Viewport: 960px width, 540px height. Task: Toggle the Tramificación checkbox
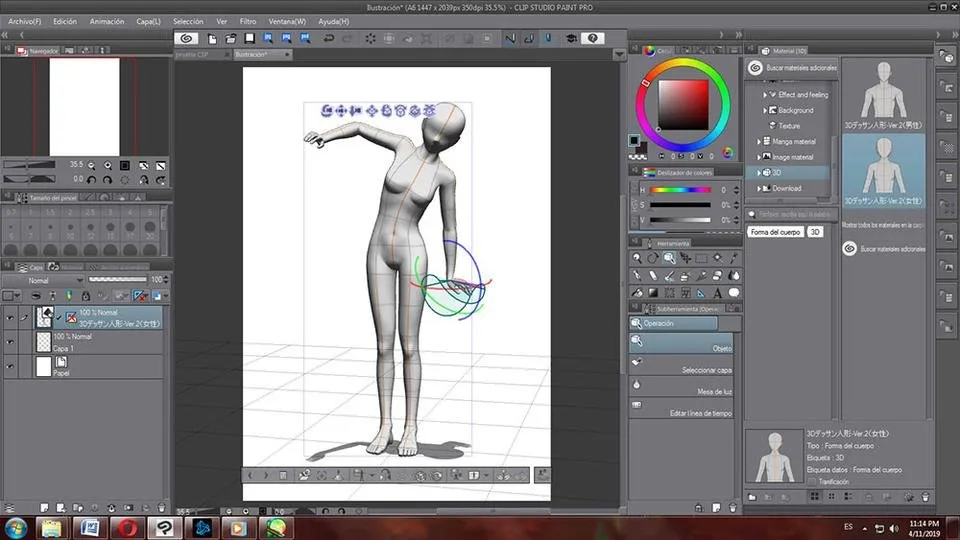pyautogui.click(x=811, y=481)
